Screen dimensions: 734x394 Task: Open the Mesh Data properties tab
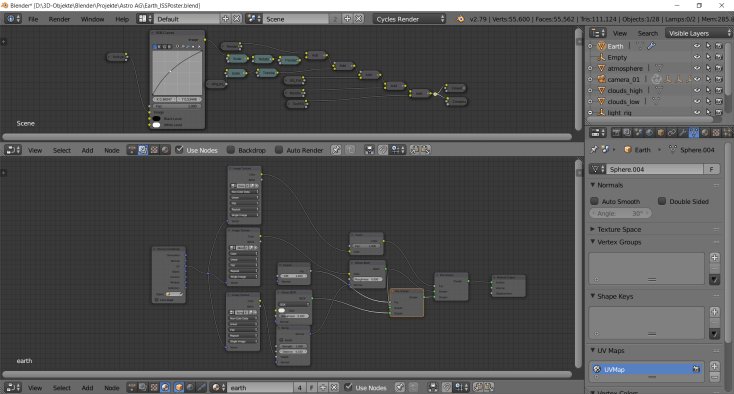coord(694,133)
